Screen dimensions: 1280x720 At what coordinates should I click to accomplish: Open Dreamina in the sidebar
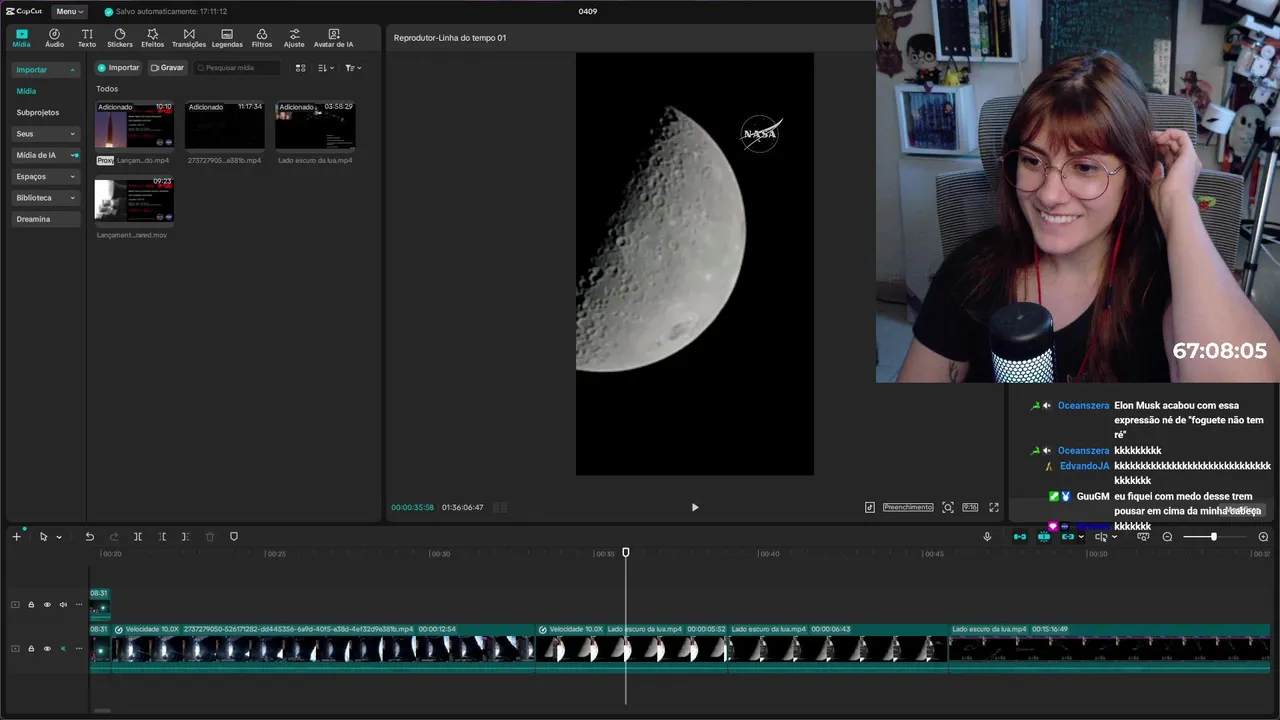pos(45,219)
